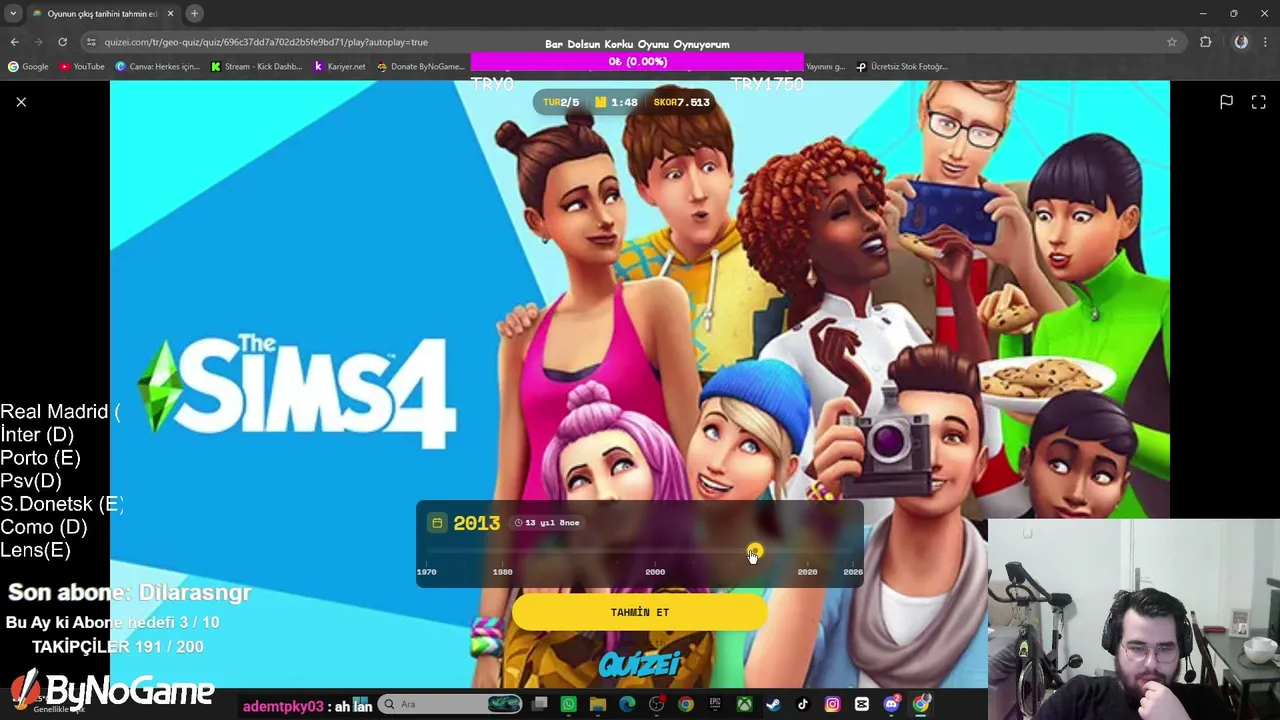
Task: Close the quiz with the X icon
Action: click(21, 102)
